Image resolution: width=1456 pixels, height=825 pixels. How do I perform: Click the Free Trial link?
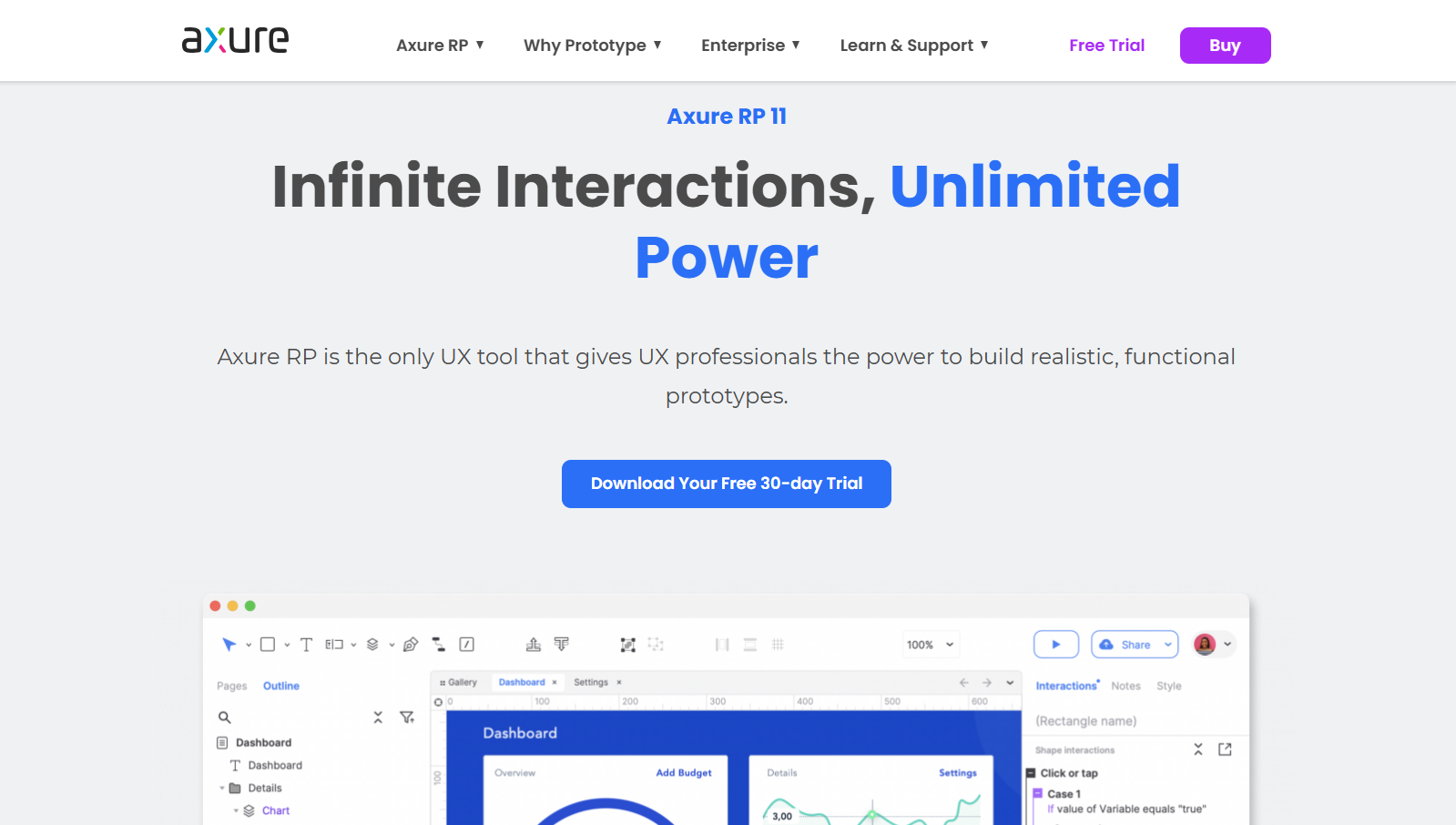(x=1106, y=46)
